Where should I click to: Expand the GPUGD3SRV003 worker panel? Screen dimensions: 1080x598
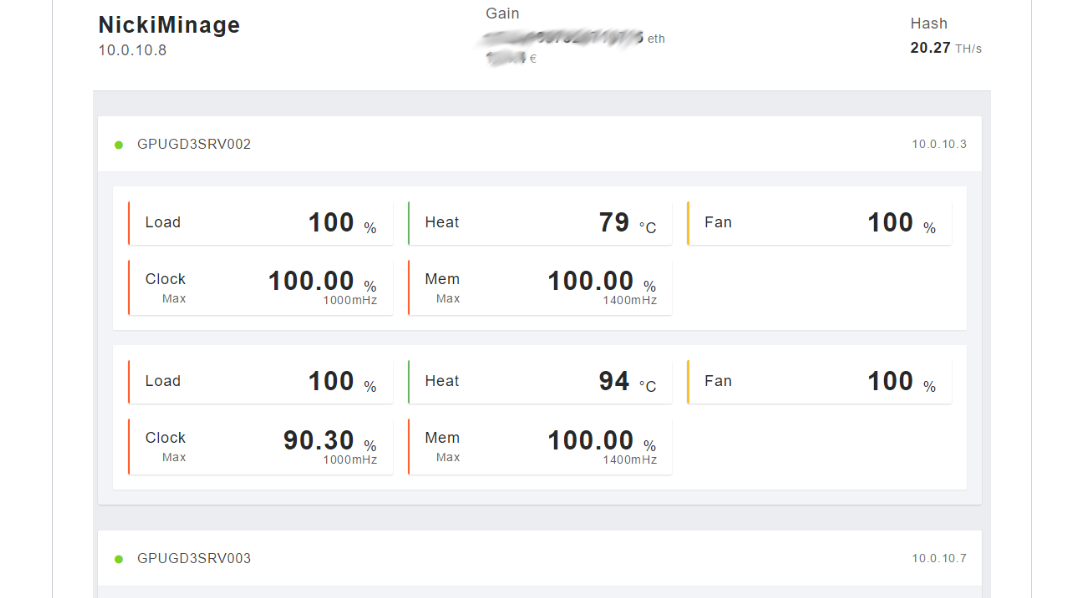coord(195,558)
